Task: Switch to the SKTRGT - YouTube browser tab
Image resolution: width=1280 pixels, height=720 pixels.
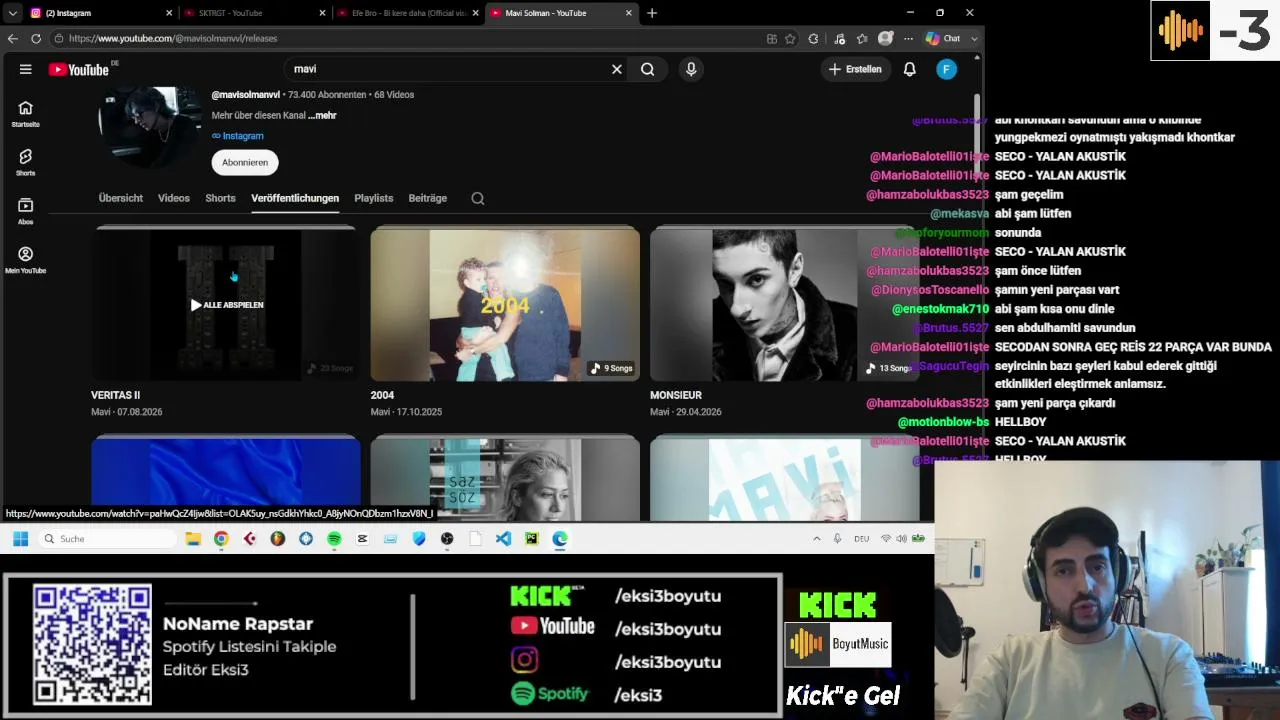Action: (x=254, y=13)
